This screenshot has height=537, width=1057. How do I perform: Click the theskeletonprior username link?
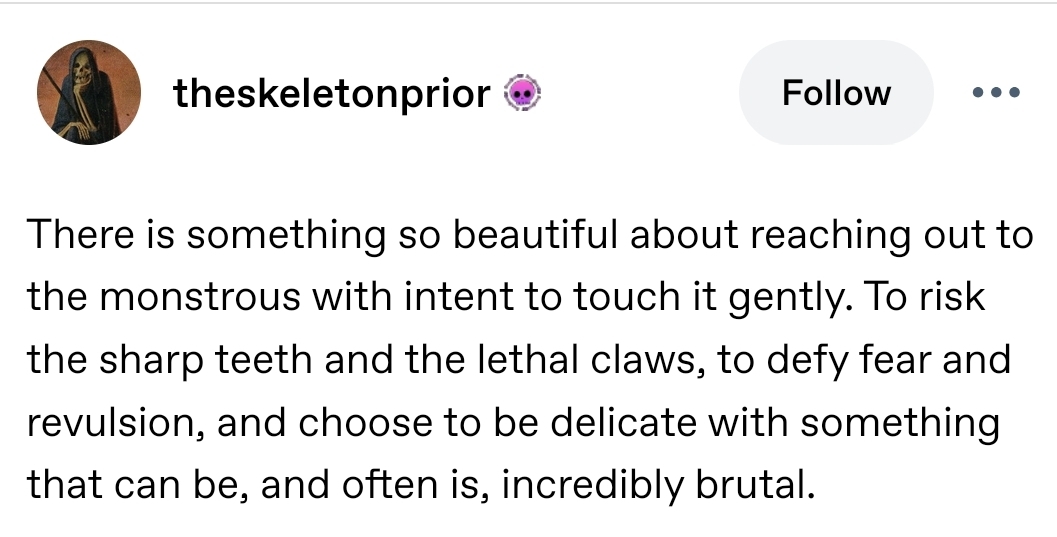tap(332, 94)
